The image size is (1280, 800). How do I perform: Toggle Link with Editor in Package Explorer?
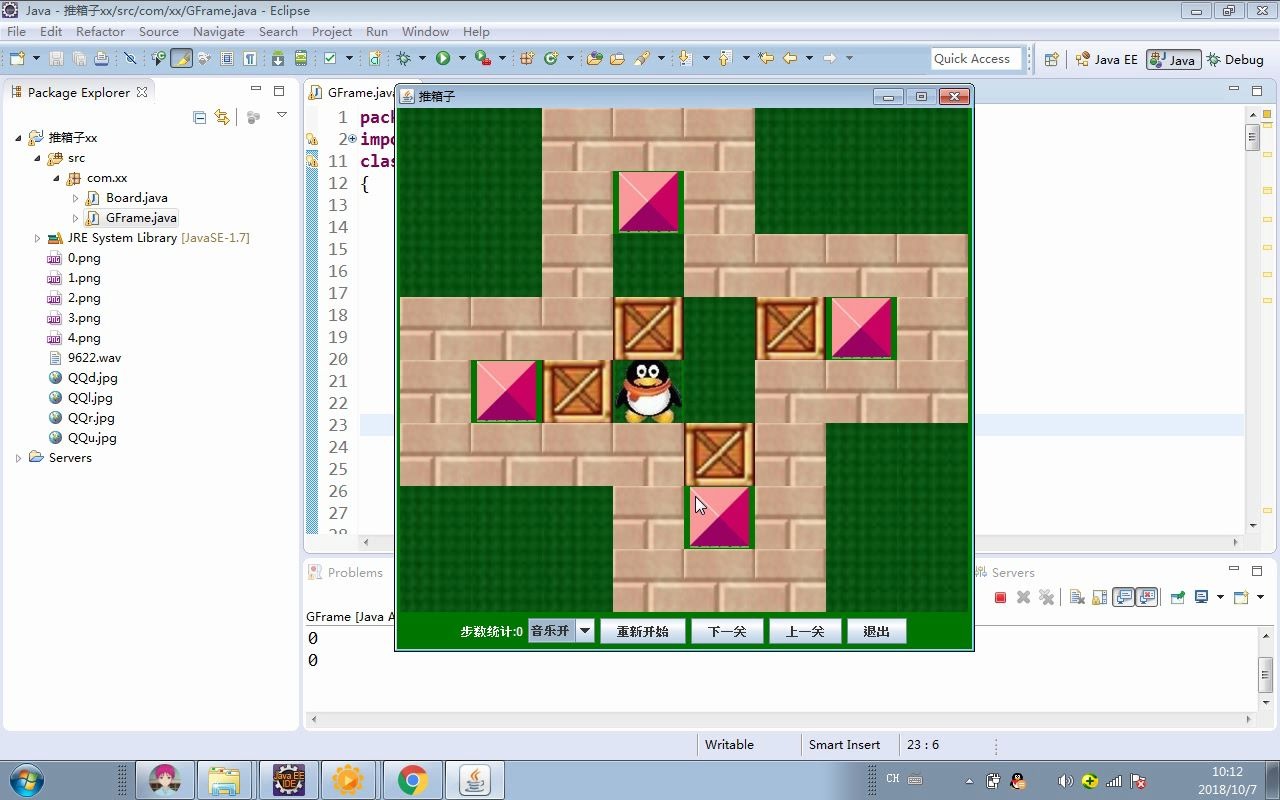(222, 117)
